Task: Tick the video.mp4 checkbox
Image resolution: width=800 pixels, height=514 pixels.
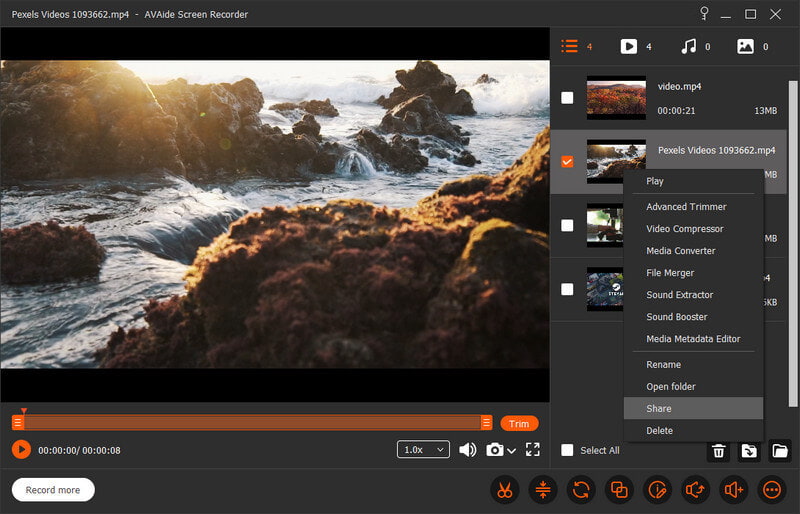Action: [x=567, y=97]
